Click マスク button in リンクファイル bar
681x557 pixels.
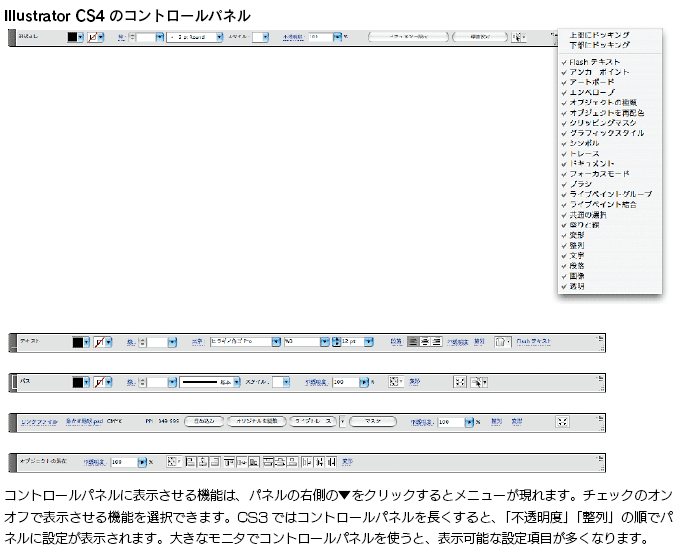373,421
